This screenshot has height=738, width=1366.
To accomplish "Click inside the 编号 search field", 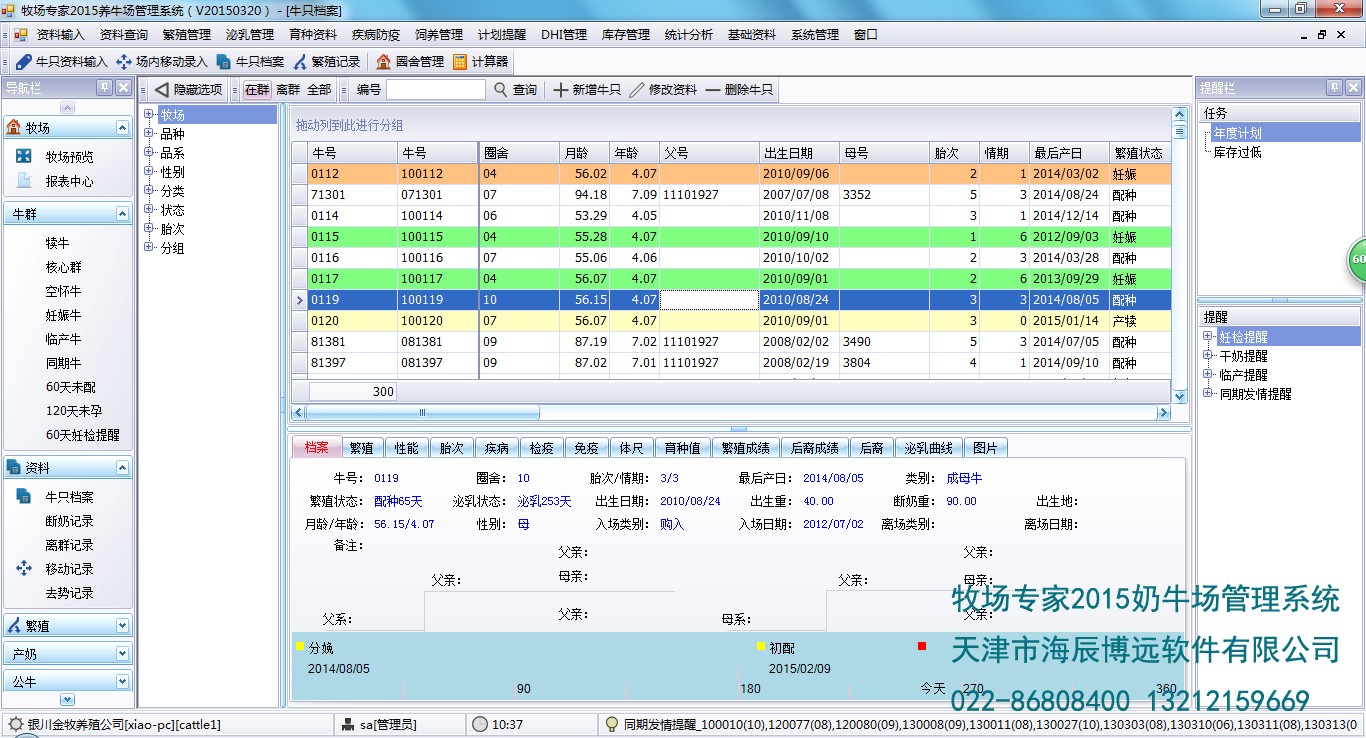I will pos(435,88).
